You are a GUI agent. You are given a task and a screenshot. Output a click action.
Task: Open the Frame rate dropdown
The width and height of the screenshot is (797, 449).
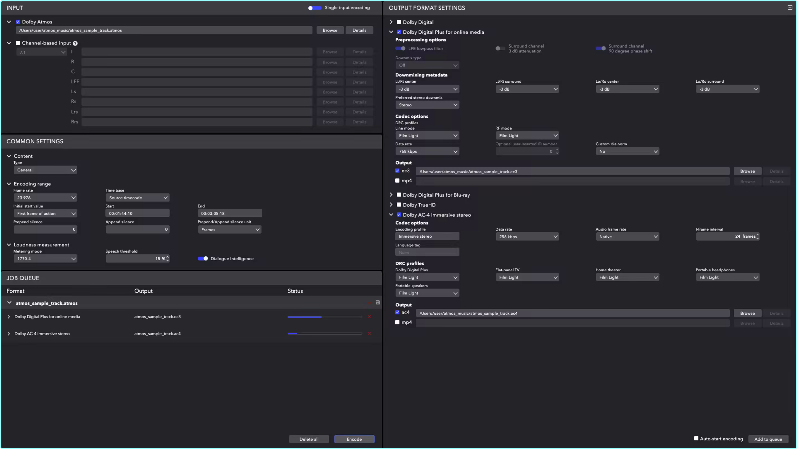click(x=45, y=197)
